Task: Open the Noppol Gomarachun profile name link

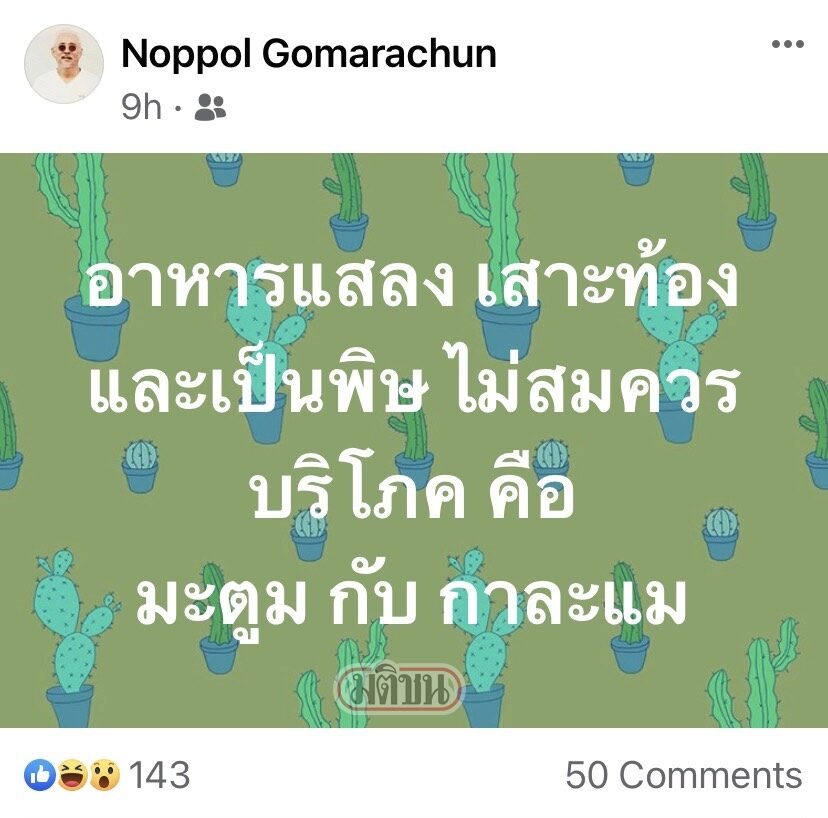Action: pyautogui.click(x=309, y=54)
